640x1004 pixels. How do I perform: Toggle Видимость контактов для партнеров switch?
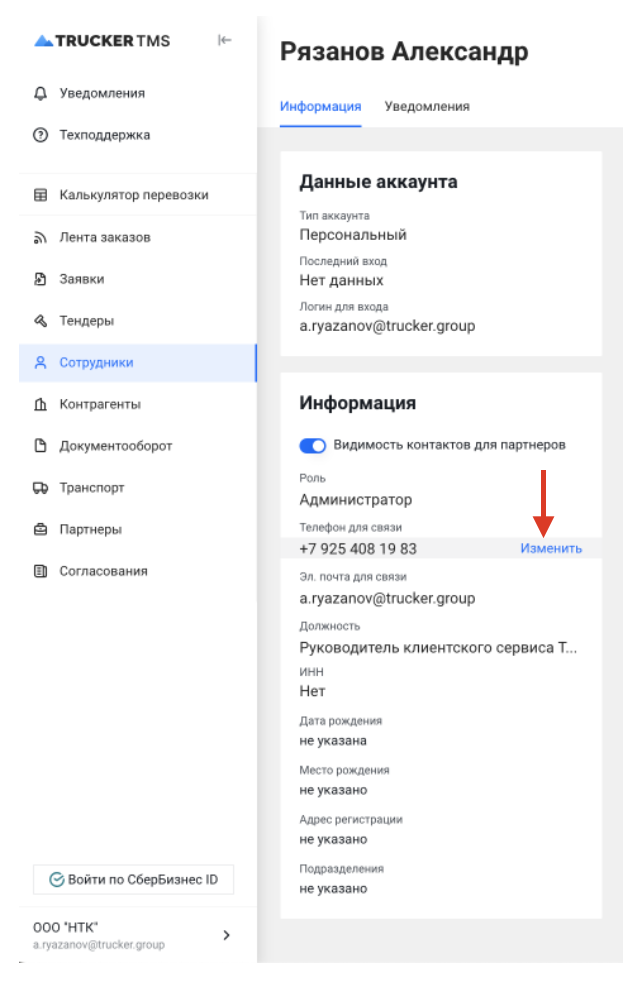[x=313, y=445]
